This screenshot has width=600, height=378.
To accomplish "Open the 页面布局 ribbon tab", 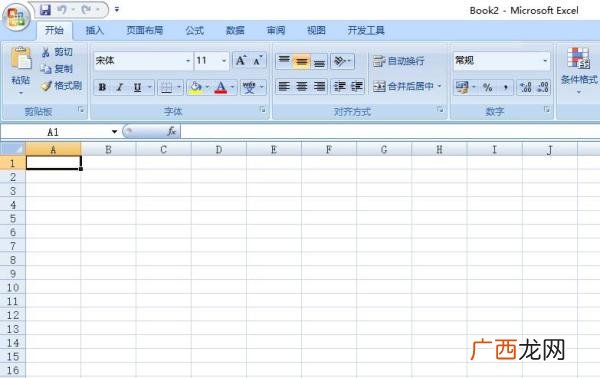I will pos(145,30).
